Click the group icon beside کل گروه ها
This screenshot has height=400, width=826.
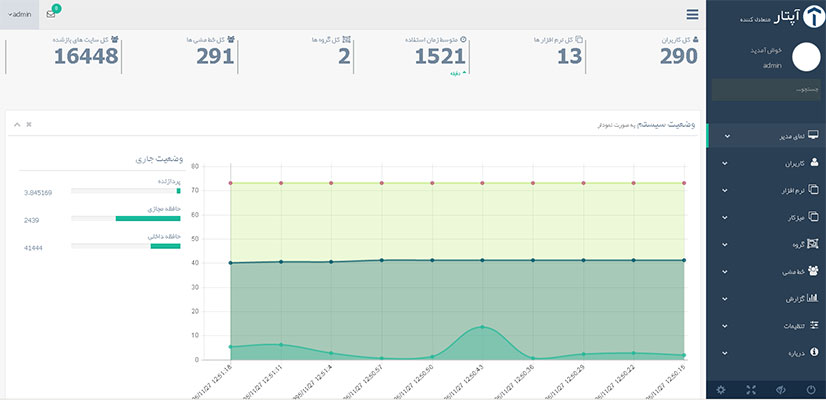347,40
